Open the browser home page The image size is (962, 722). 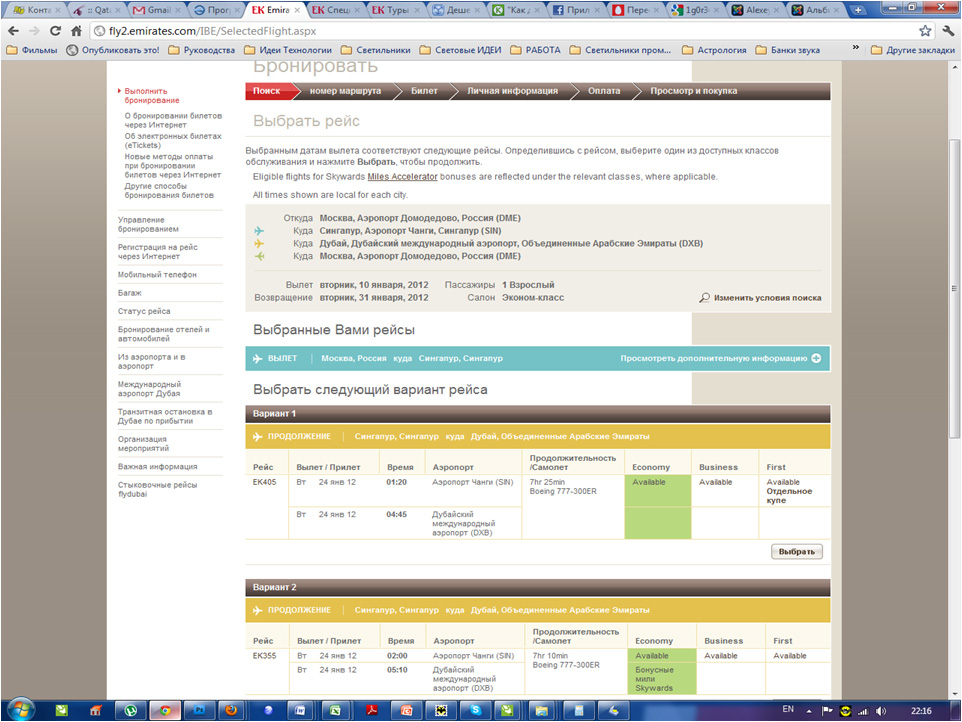76,31
